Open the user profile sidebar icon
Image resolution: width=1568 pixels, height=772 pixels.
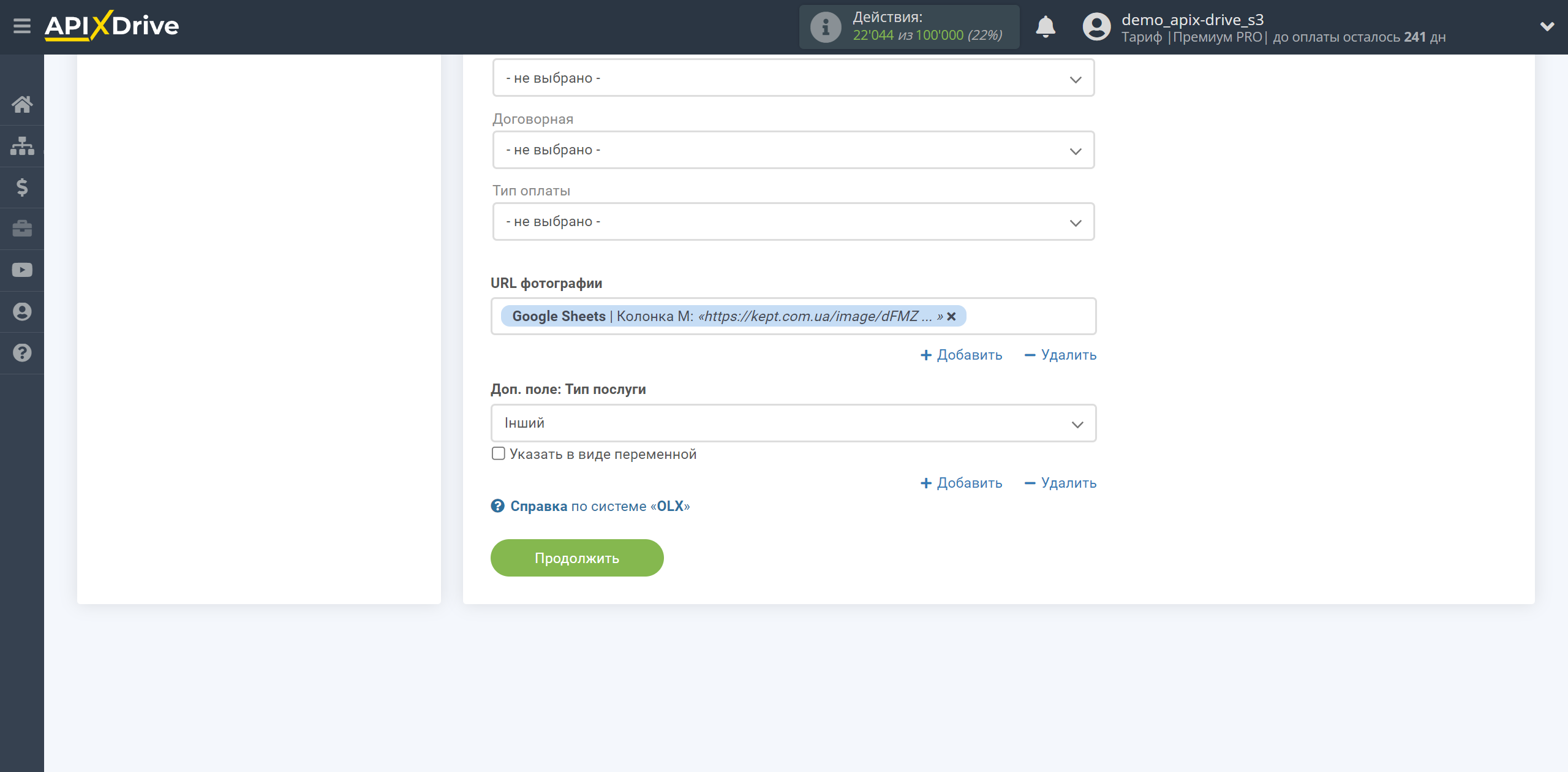(x=22, y=311)
